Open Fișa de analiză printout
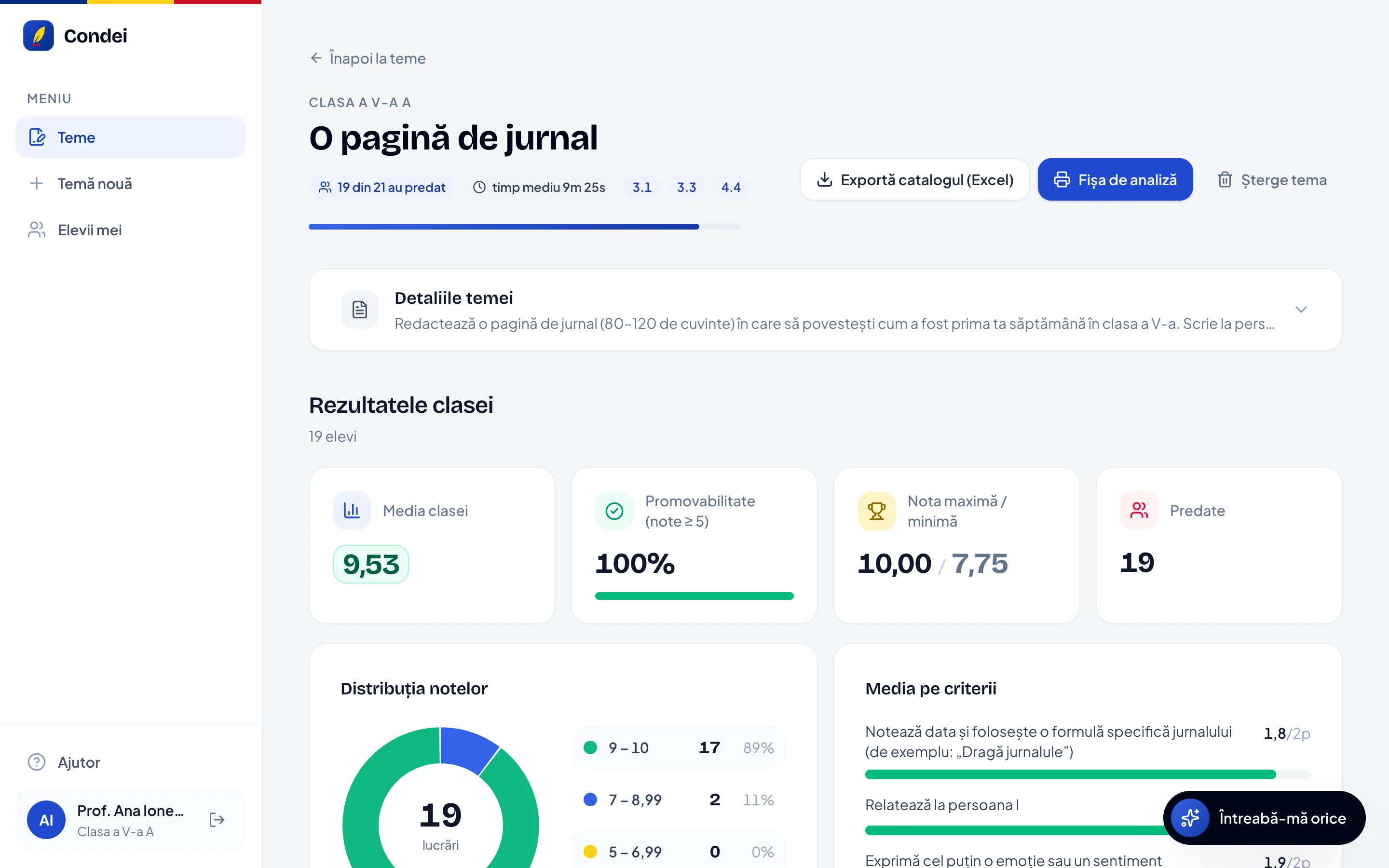Viewport: 1389px width, 868px height. coord(1115,180)
